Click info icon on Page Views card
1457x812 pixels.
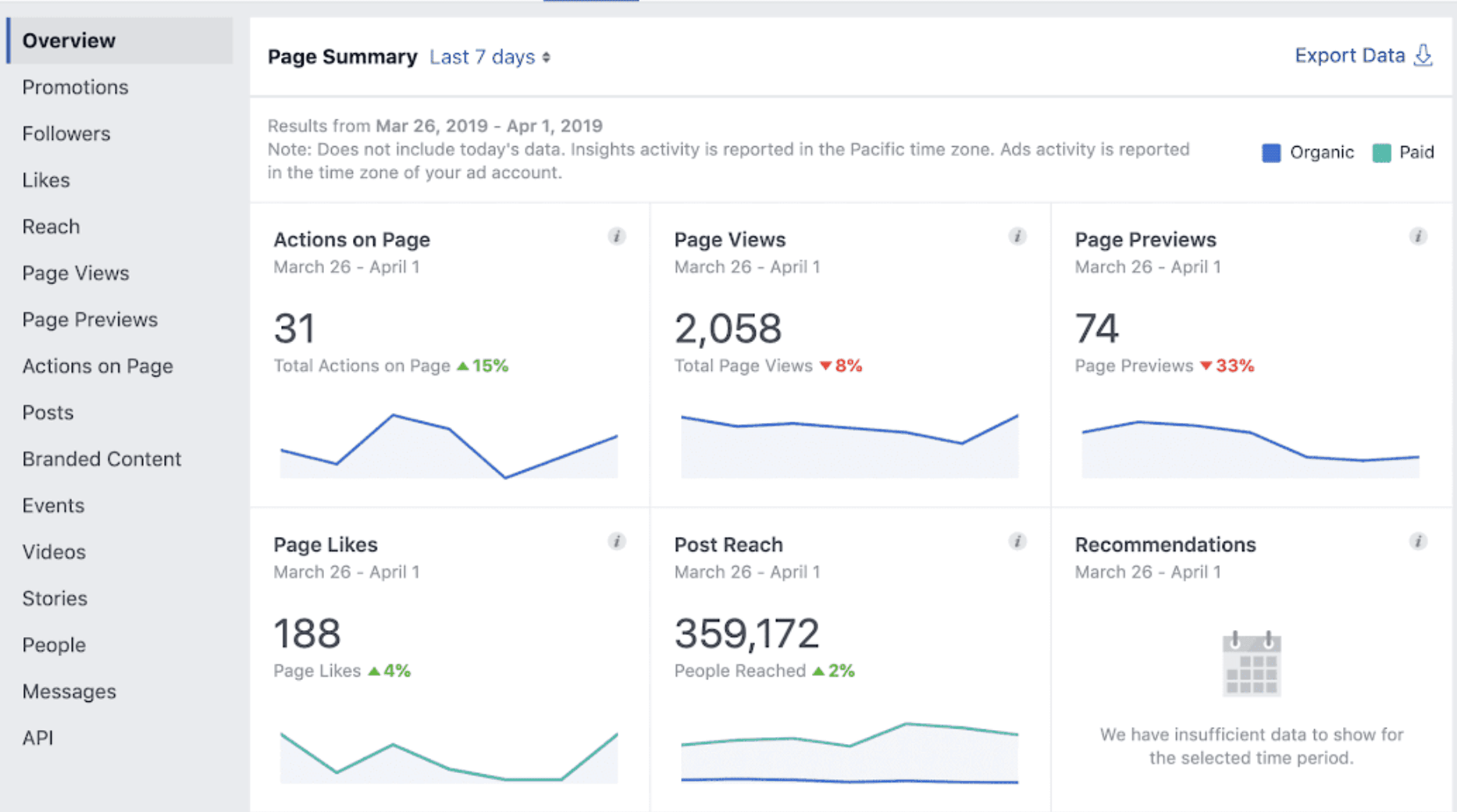1017,237
